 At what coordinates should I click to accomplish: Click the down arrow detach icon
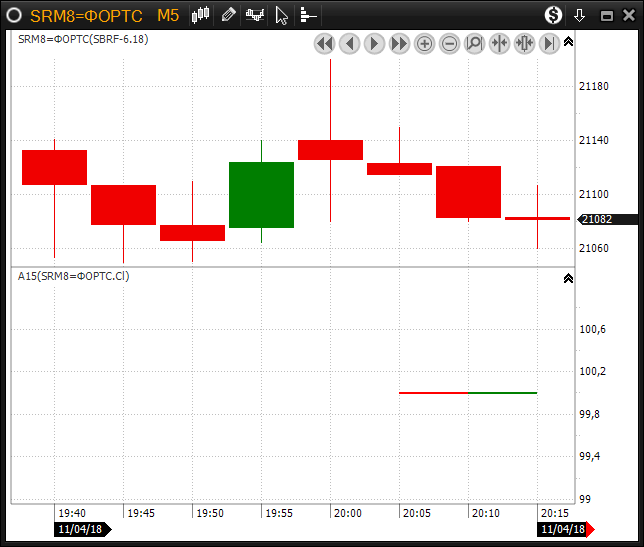coord(579,15)
